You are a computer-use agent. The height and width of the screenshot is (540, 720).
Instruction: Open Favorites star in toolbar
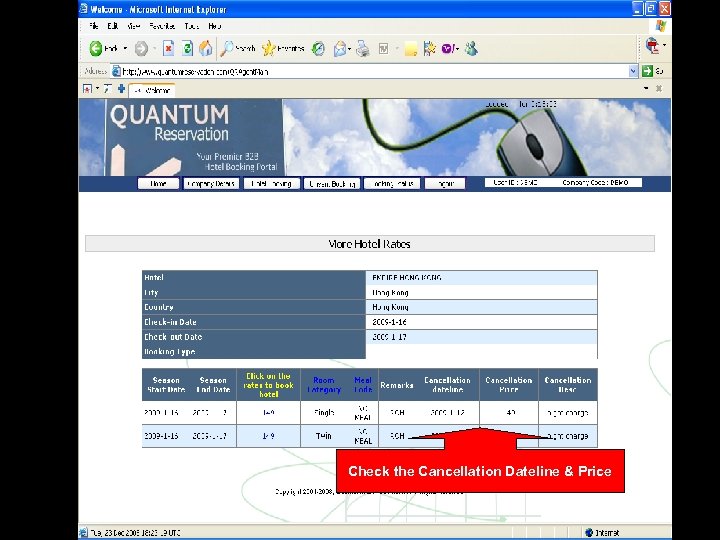[x=283, y=48]
